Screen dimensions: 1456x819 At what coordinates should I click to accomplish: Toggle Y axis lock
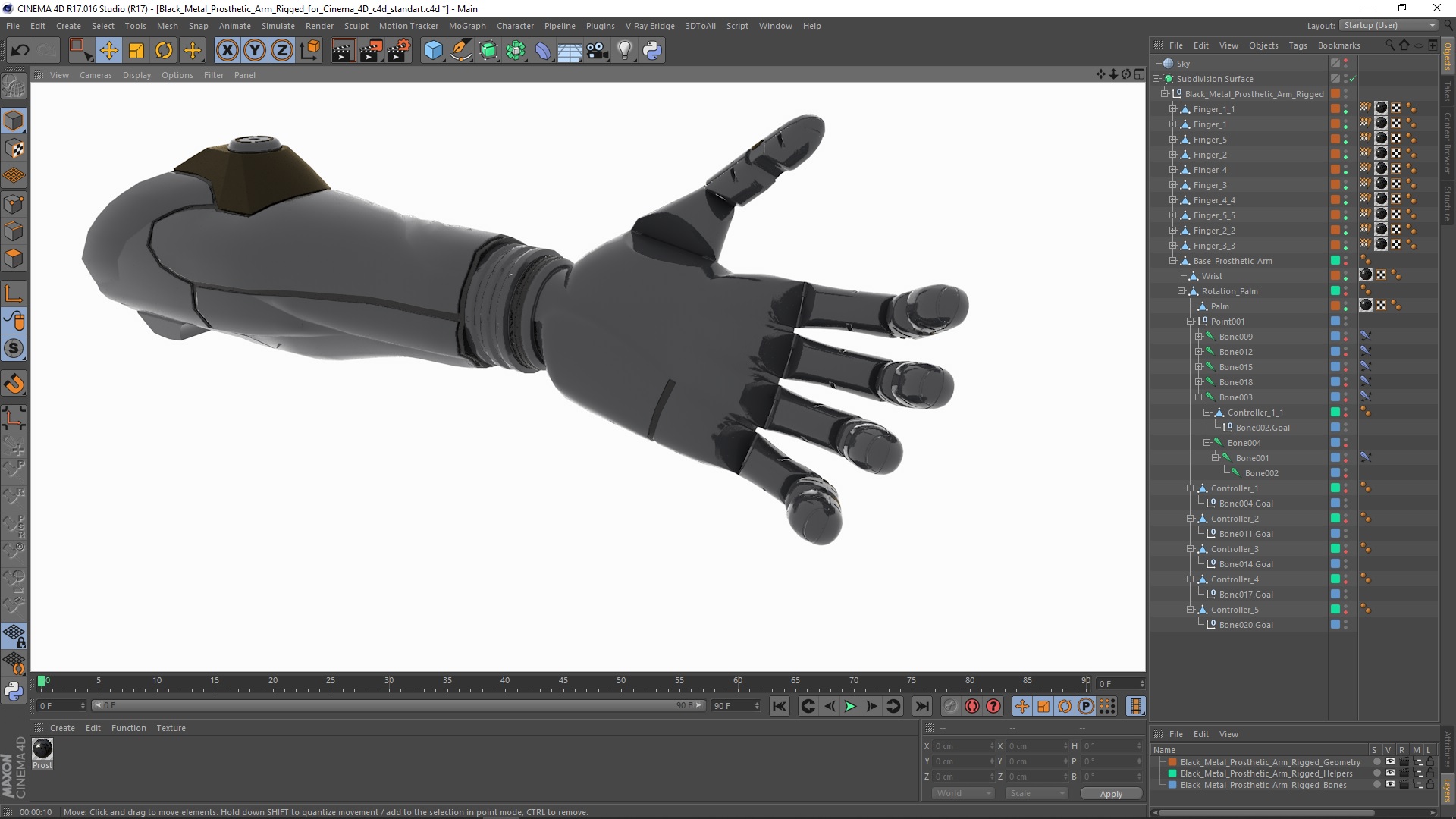tap(255, 51)
